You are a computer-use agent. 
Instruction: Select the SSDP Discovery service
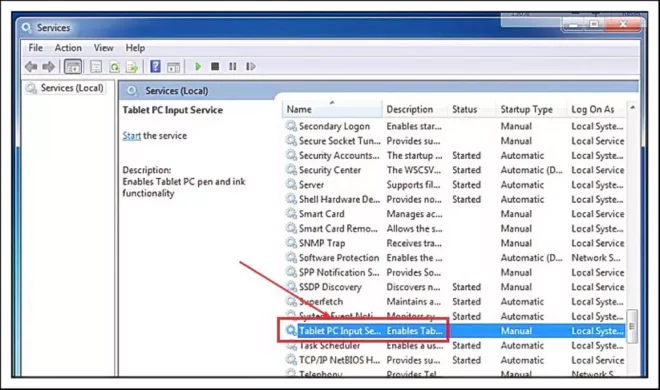455,287
